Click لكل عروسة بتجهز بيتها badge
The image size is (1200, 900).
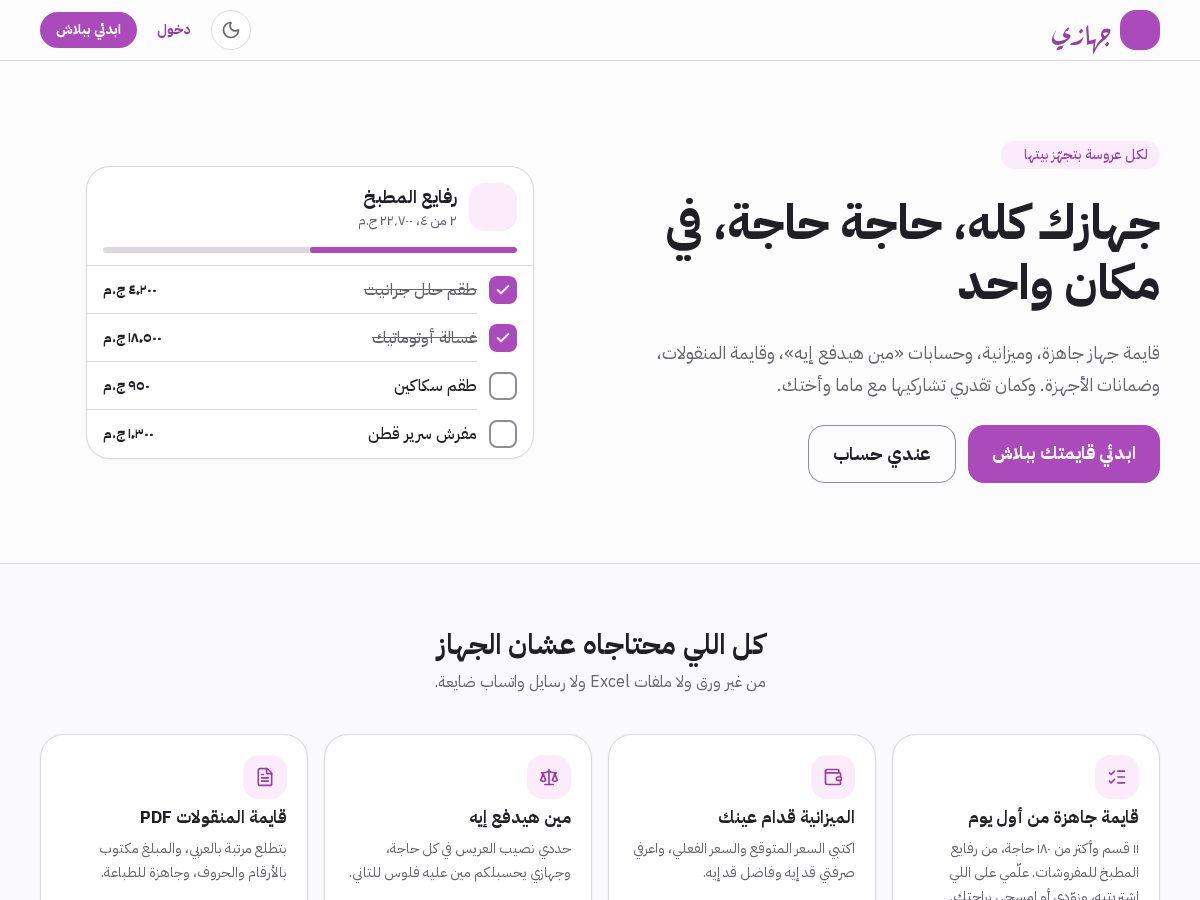point(1080,155)
